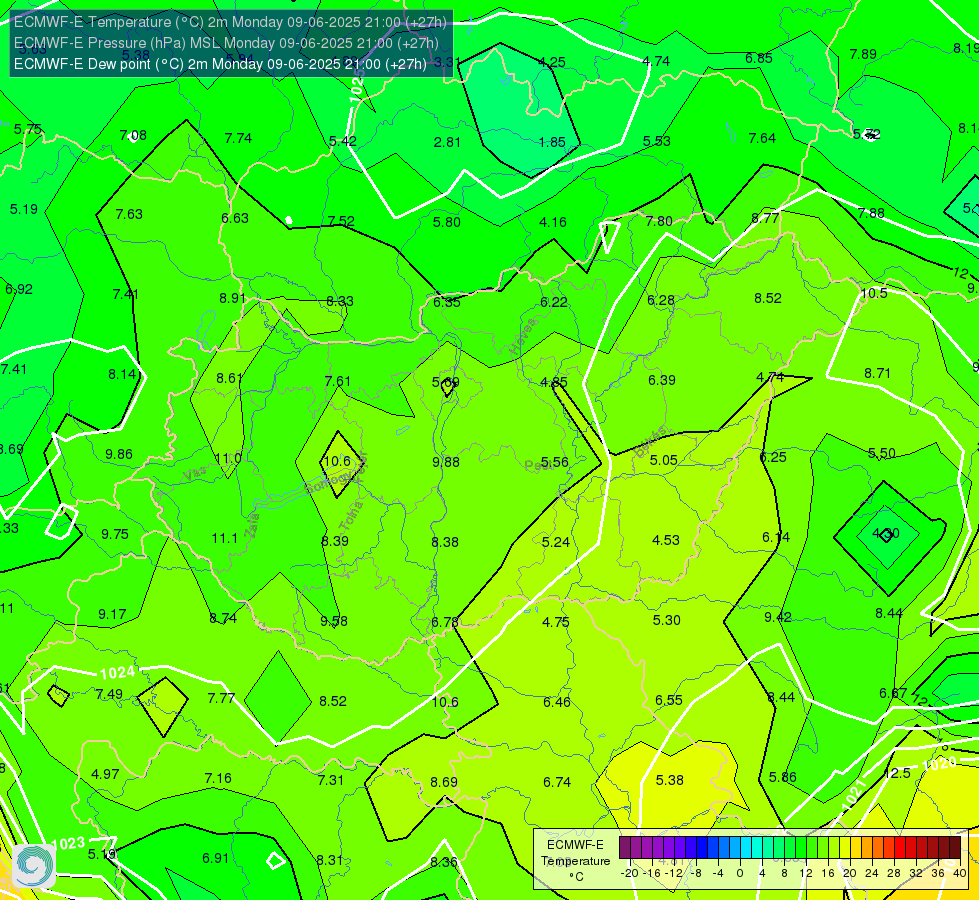Click the 'Vas' county label
Screen dimensions: 979x900
[x=194, y=474]
